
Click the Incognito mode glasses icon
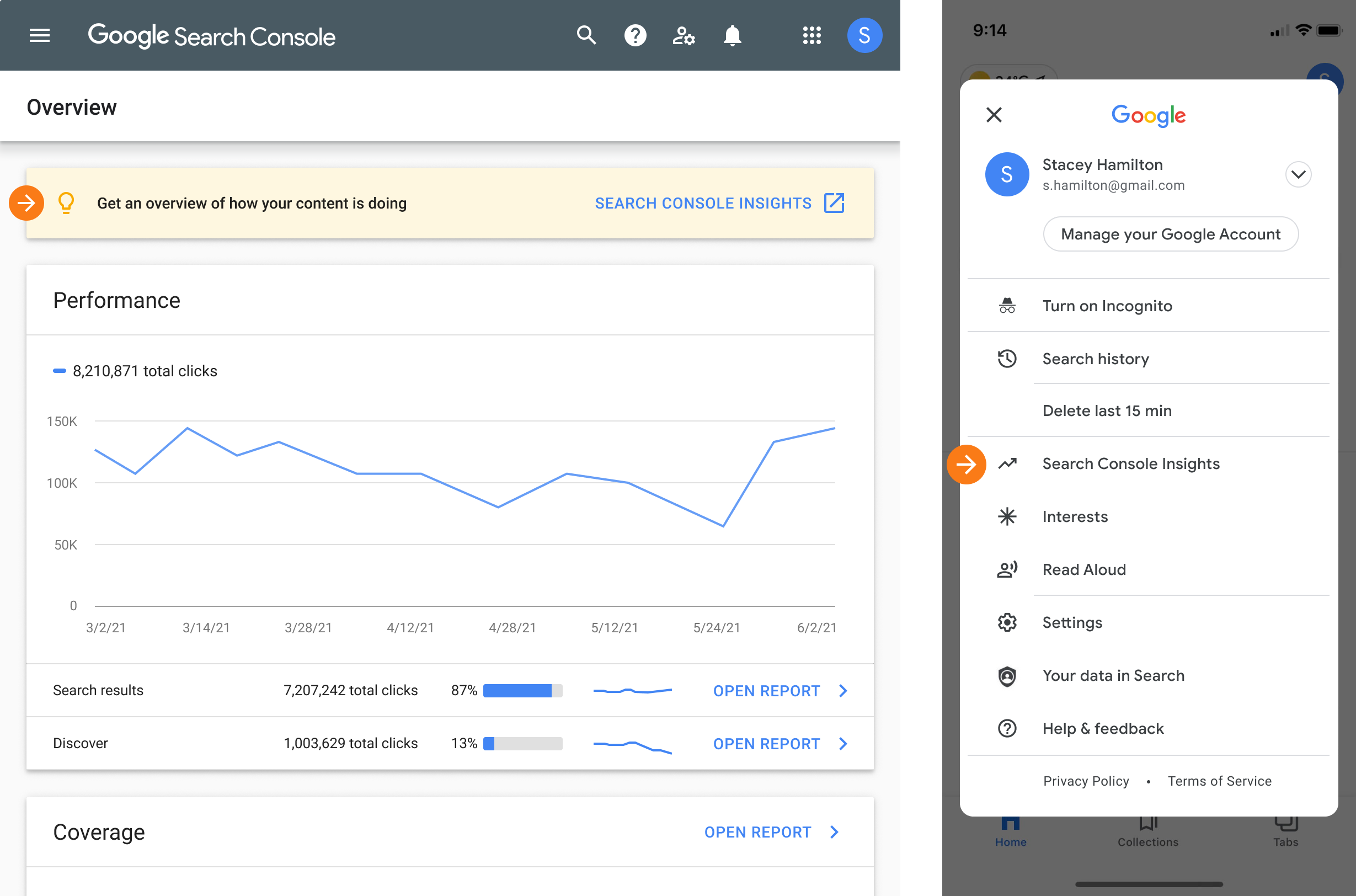pos(1006,305)
